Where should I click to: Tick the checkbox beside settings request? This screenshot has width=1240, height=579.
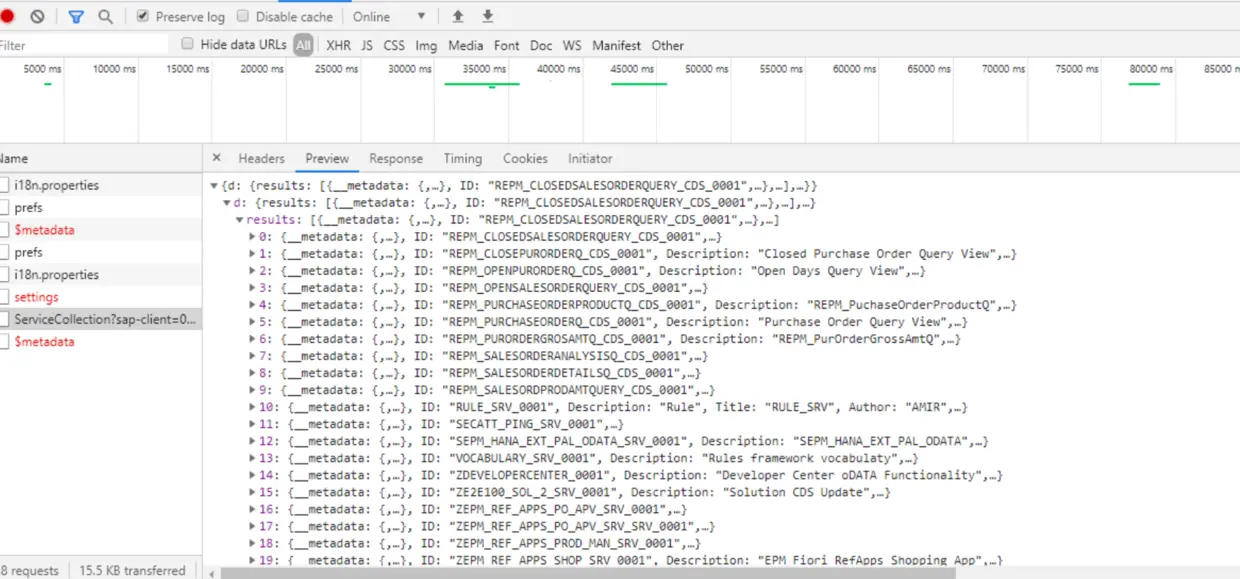point(4,297)
